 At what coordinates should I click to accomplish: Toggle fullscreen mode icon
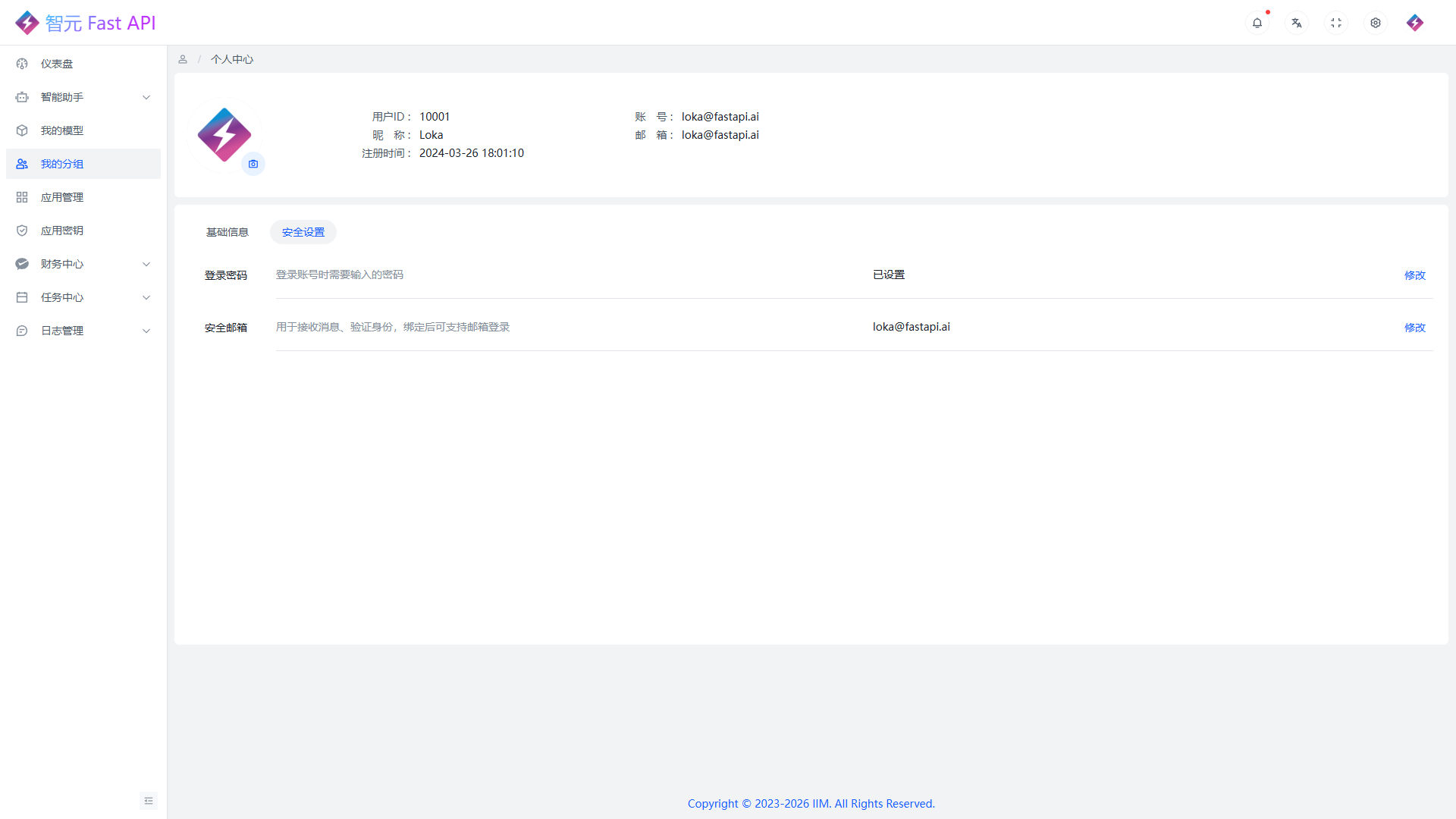1336,23
